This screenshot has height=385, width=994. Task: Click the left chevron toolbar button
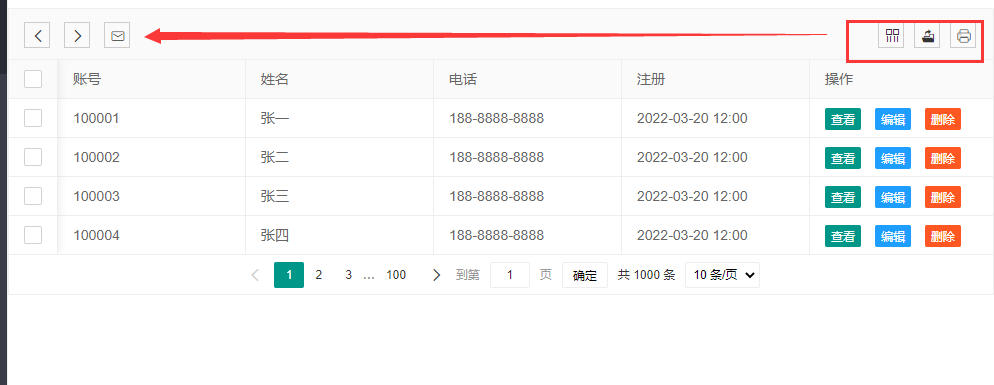click(x=37, y=36)
